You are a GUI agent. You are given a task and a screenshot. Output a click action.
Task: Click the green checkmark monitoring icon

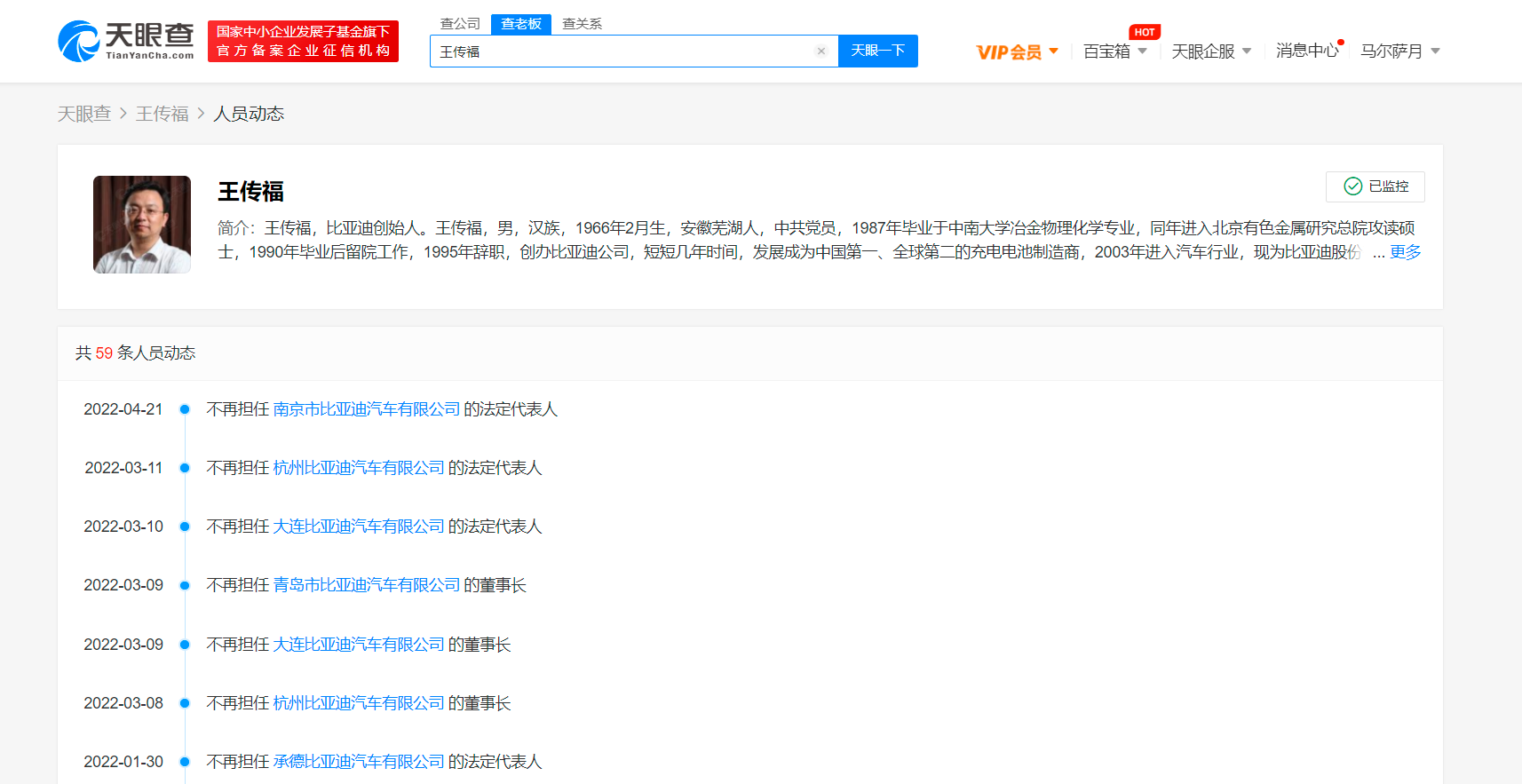click(x=1352, y=186)
